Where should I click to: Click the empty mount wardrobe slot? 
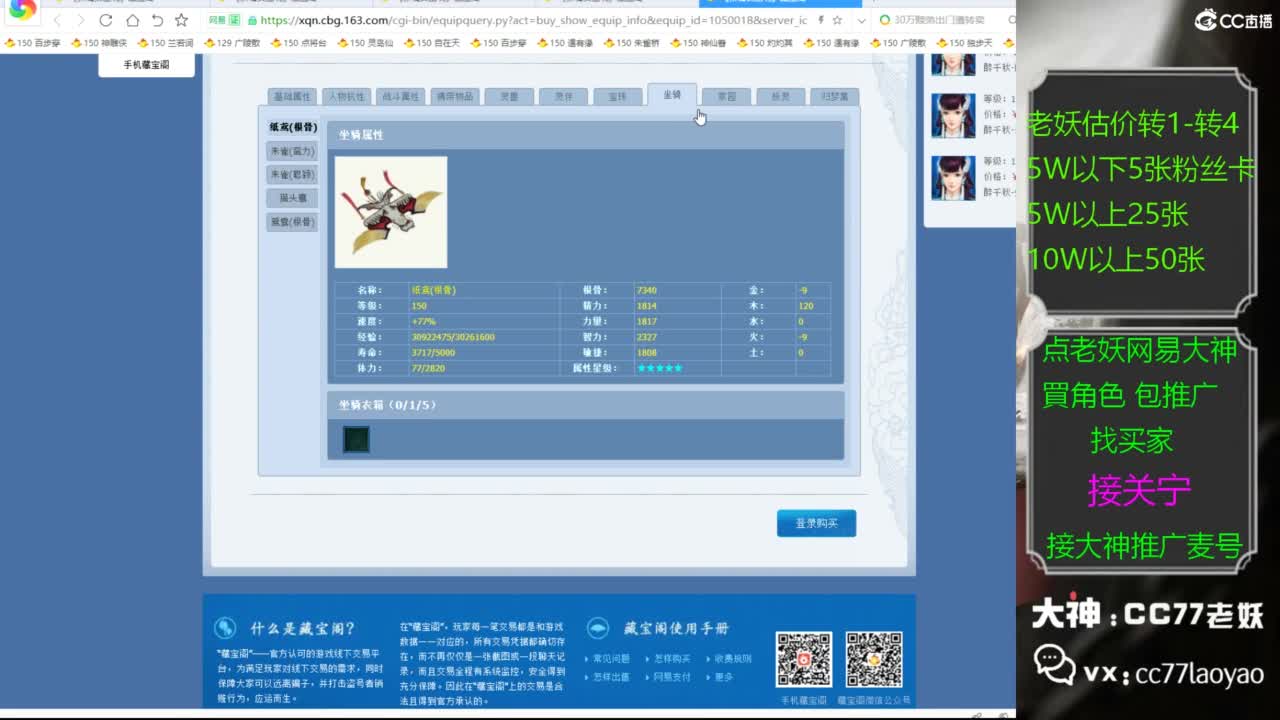[x=356, y=439]
